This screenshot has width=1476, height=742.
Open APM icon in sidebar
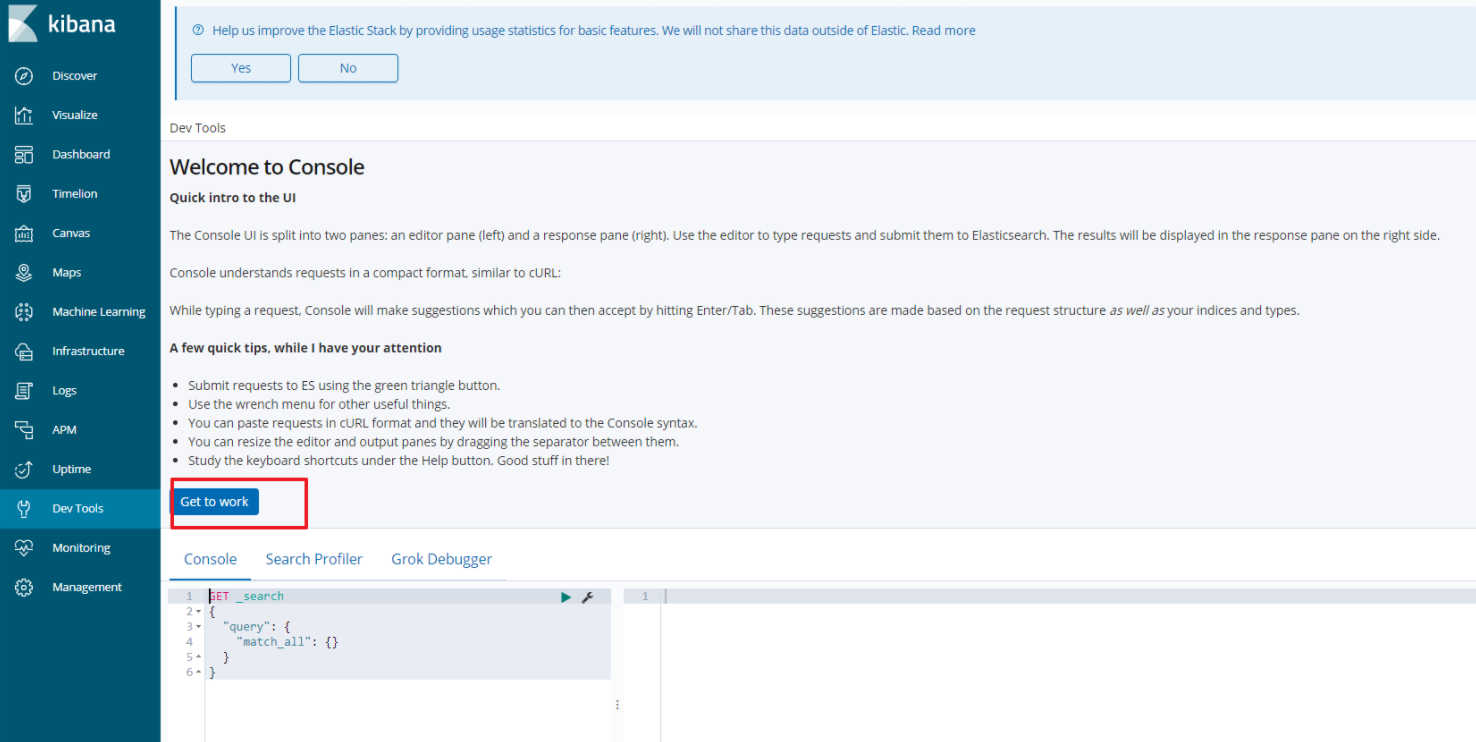[24, 430]
